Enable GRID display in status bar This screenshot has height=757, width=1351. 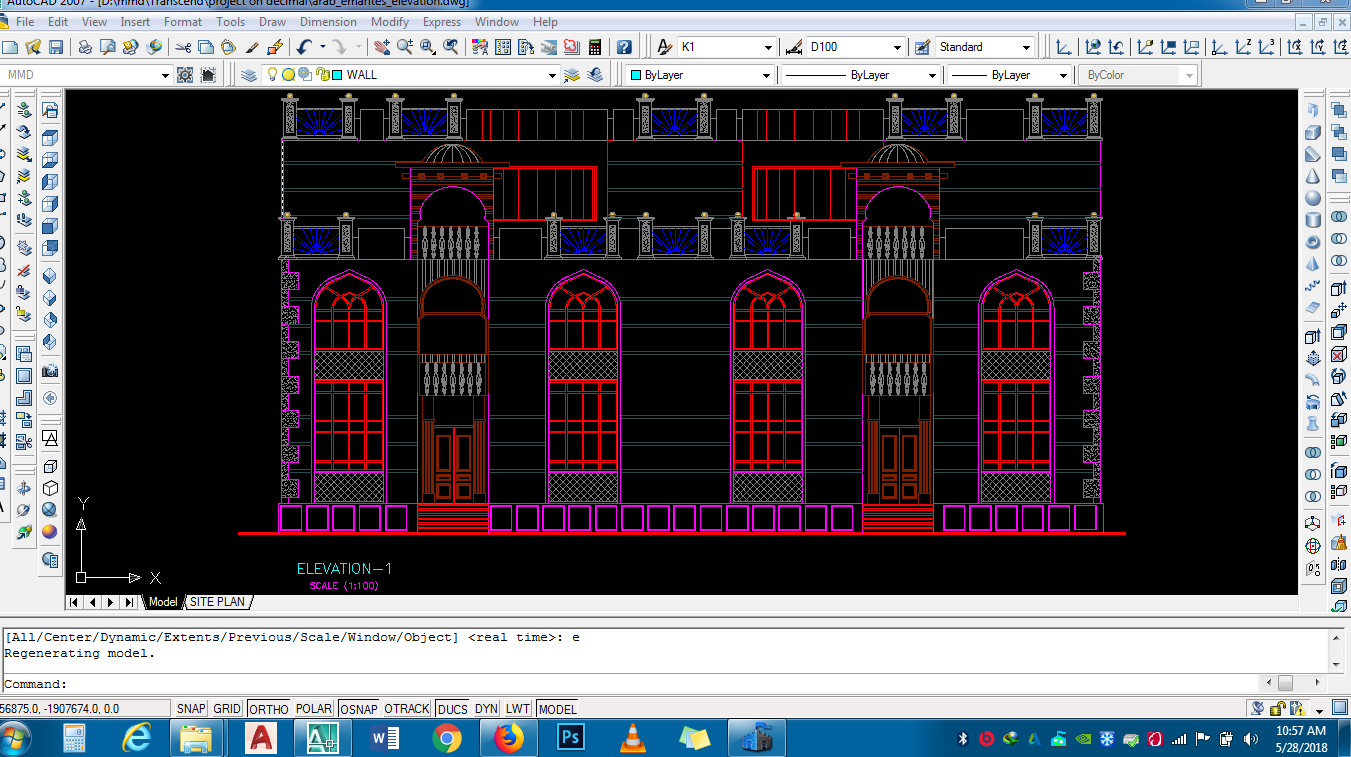click(x=227, y=709)
